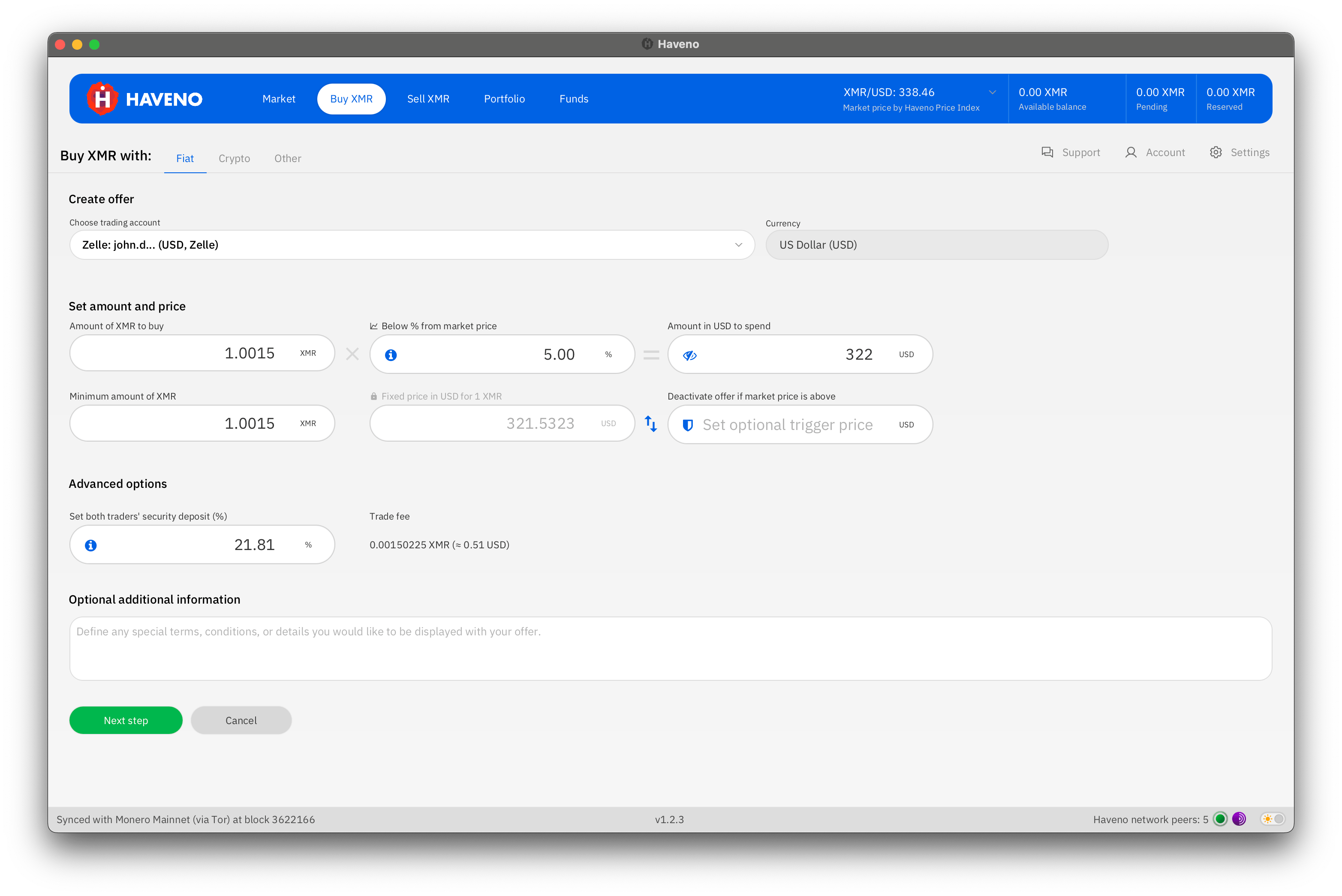1342x896 pixels.
Task: Open the Sell XMR menu
Action: point(428,99)
